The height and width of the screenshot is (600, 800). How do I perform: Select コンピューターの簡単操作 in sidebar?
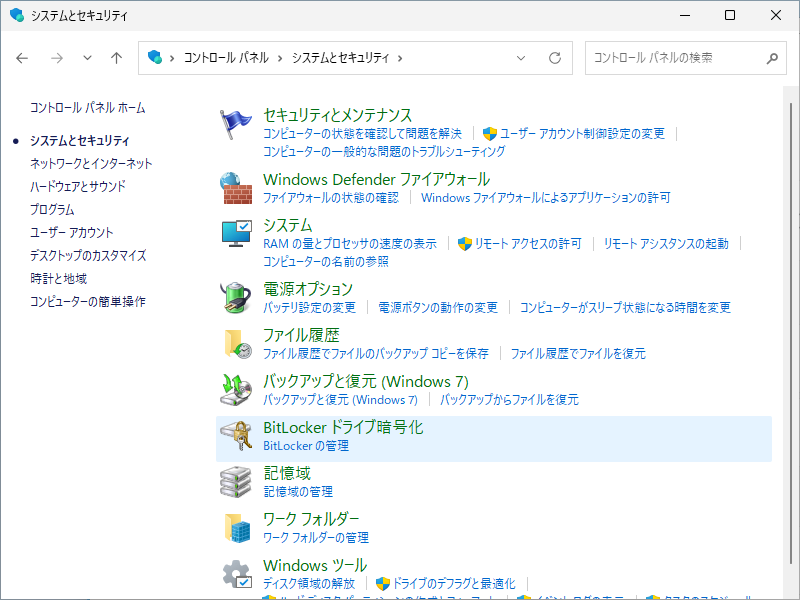click(x=87, y=301)
